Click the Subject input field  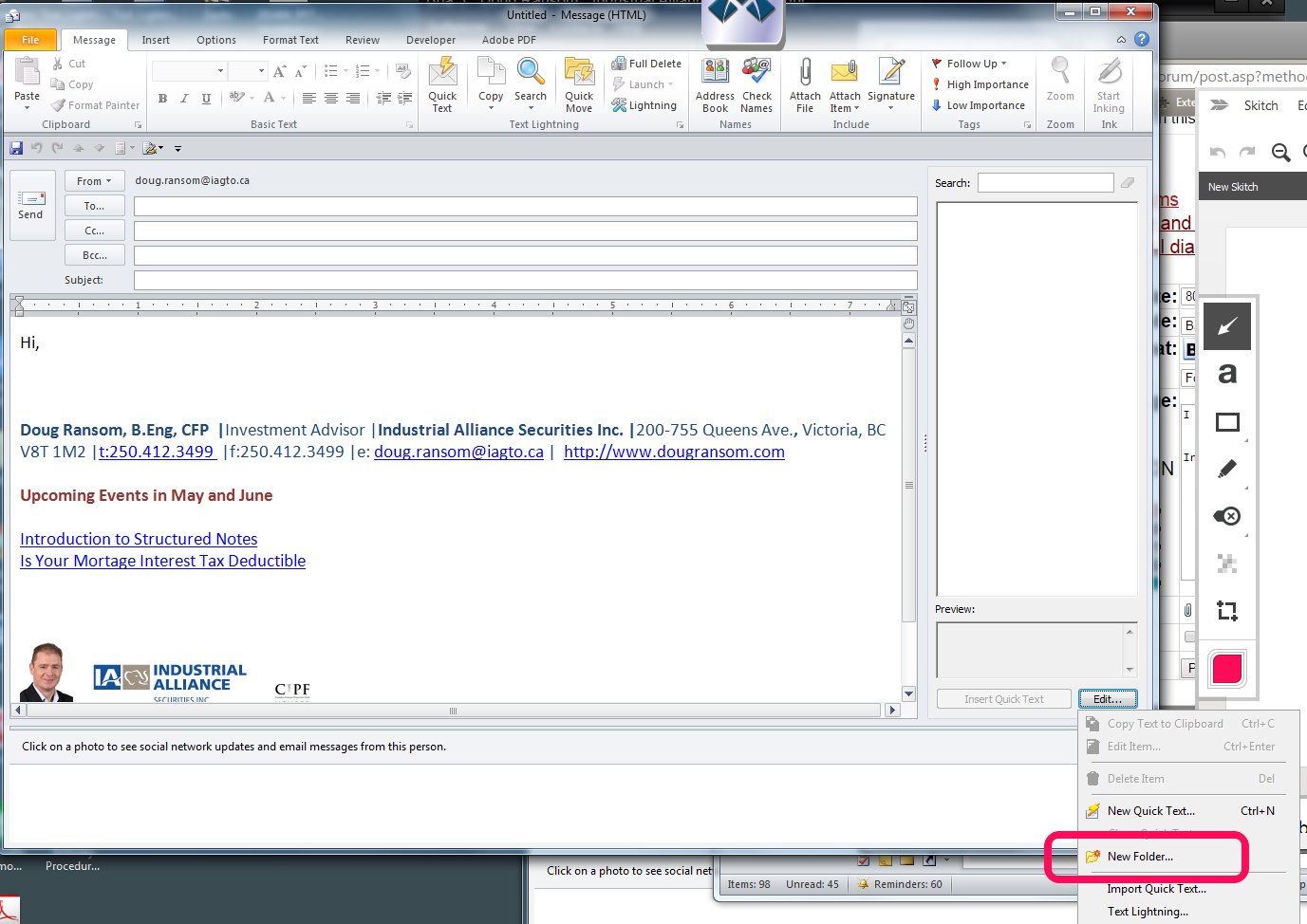click(525, 280)
